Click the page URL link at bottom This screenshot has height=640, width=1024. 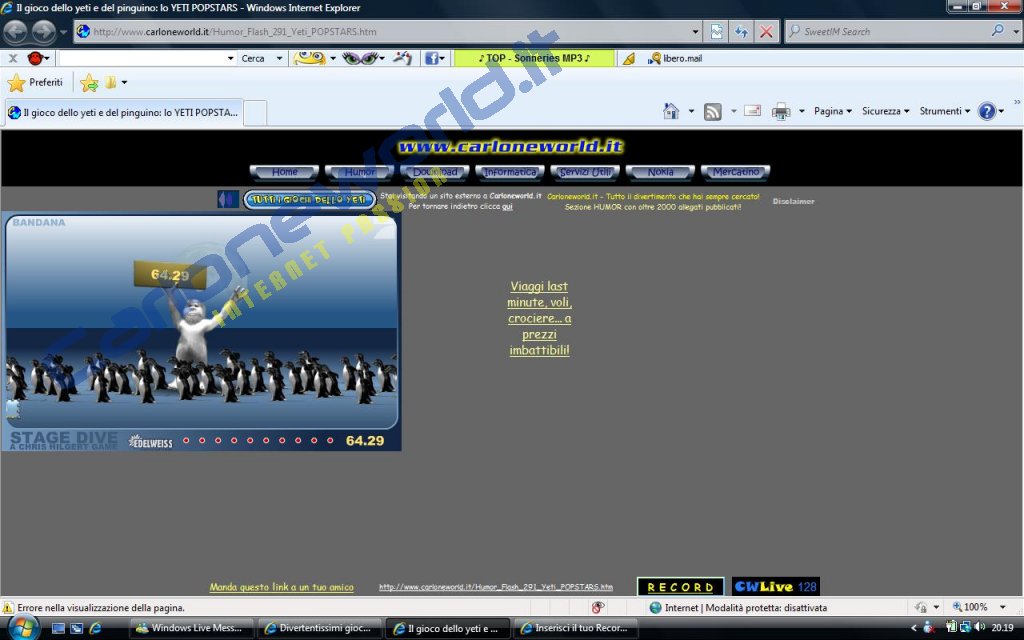pos(496,587)
